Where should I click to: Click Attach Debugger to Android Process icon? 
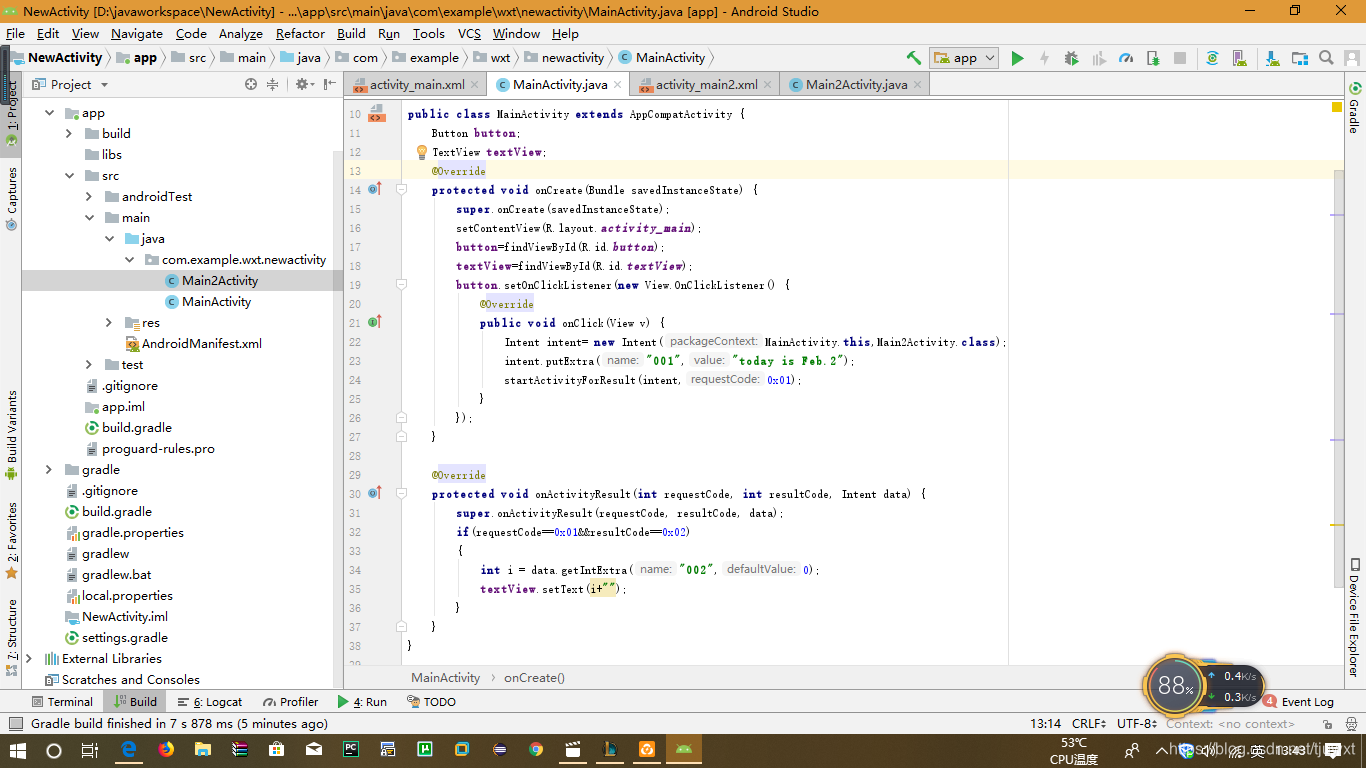(1153, 58)
